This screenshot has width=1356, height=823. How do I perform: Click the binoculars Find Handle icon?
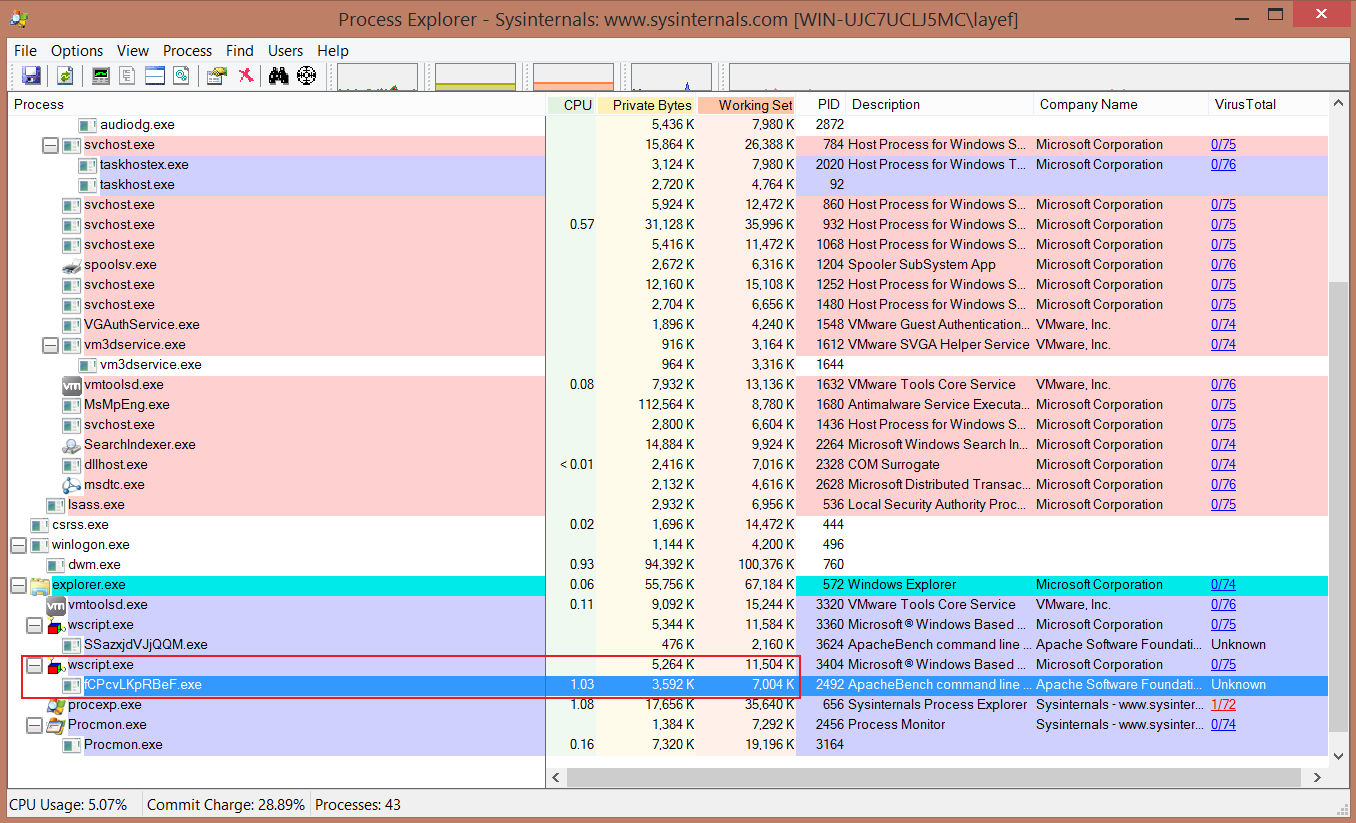[x=279, y=75]
